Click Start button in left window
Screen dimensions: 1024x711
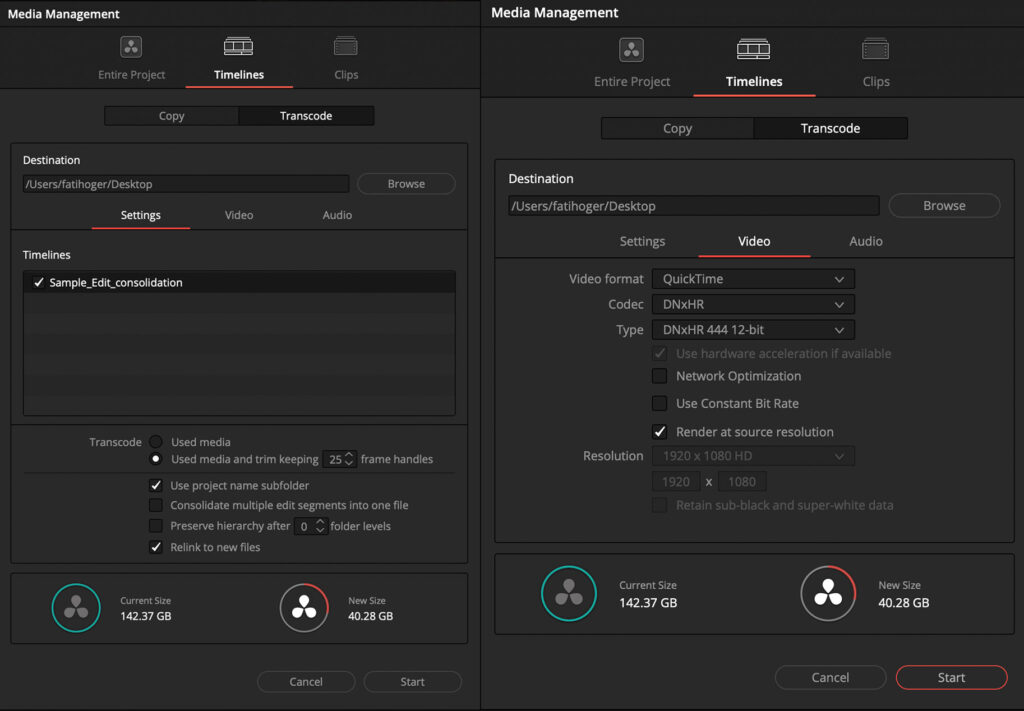click(x=412, y=682)
